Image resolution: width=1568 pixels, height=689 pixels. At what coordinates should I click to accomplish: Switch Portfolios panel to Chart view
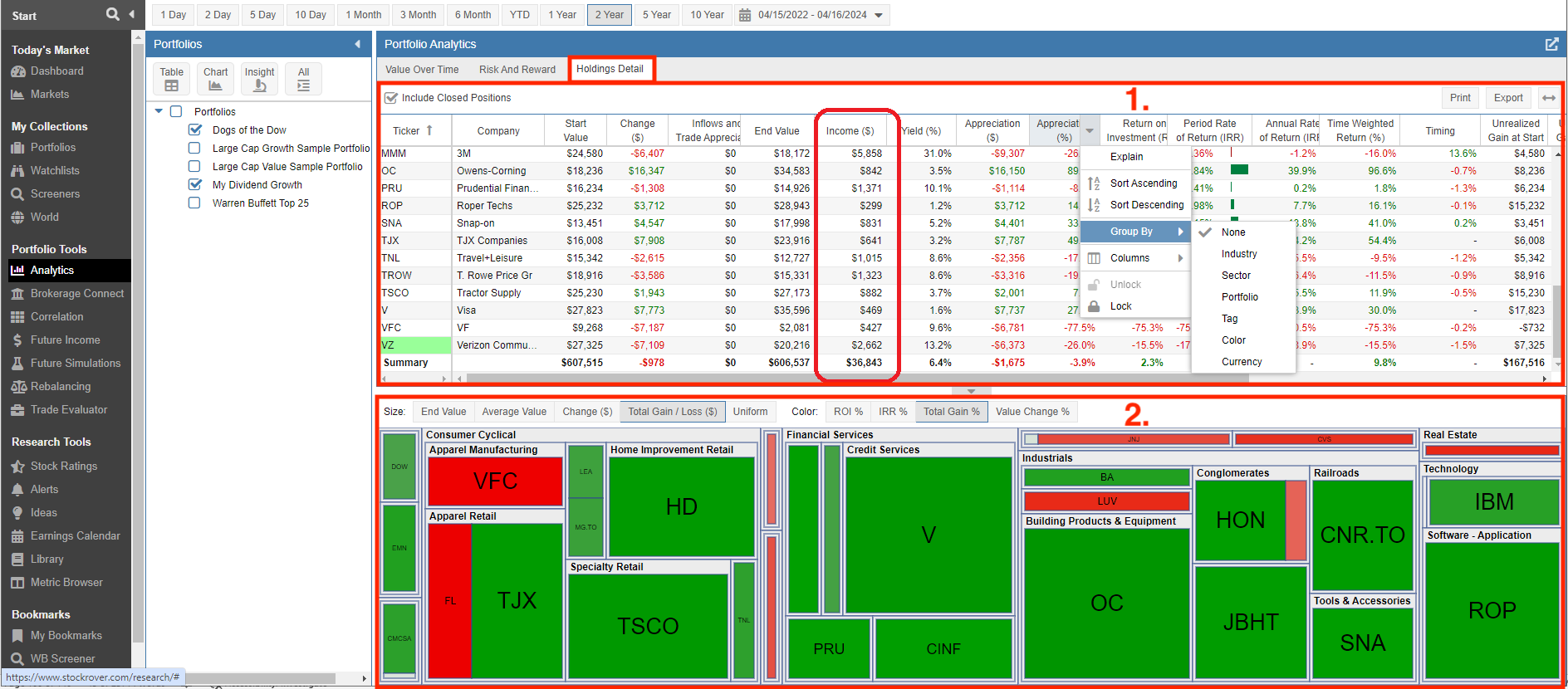(x=215, y=79)
